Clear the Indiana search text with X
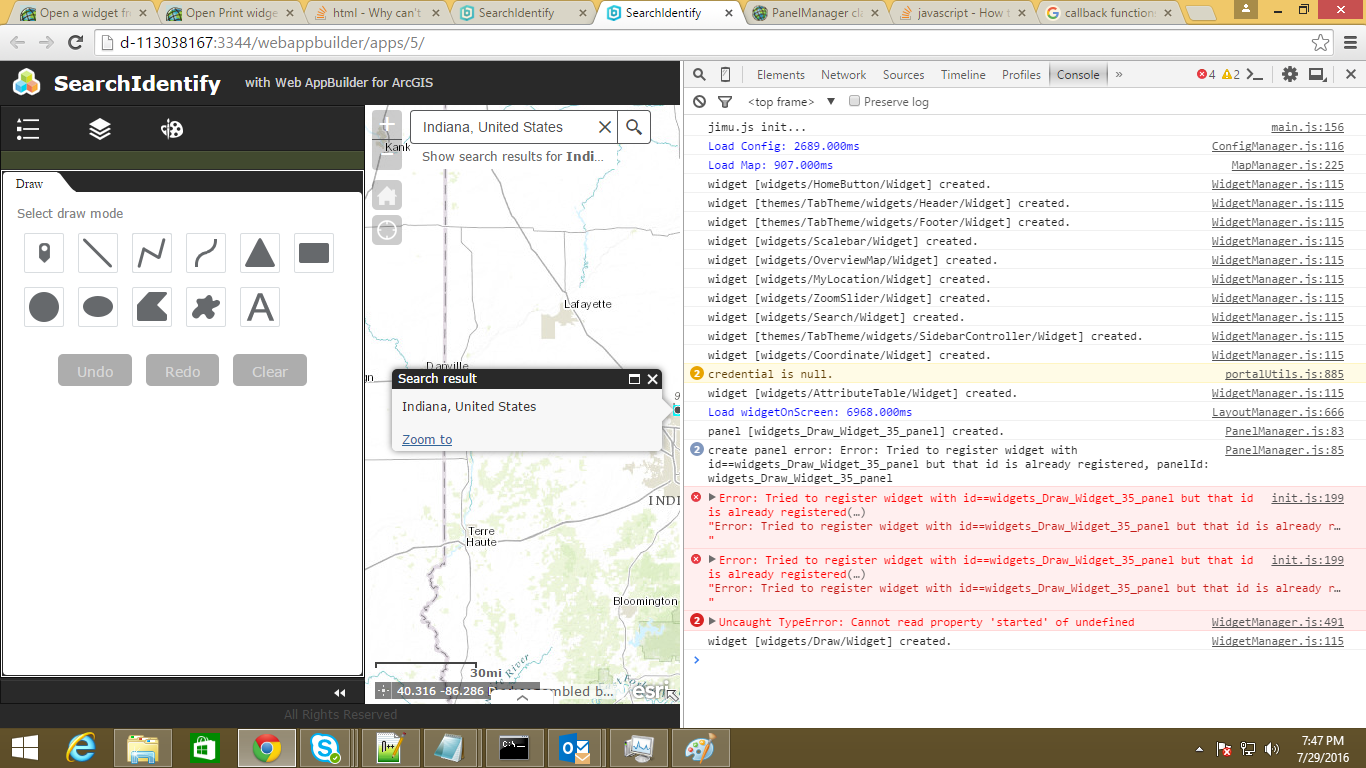1366x768 pixels. (x=604, y=127)
